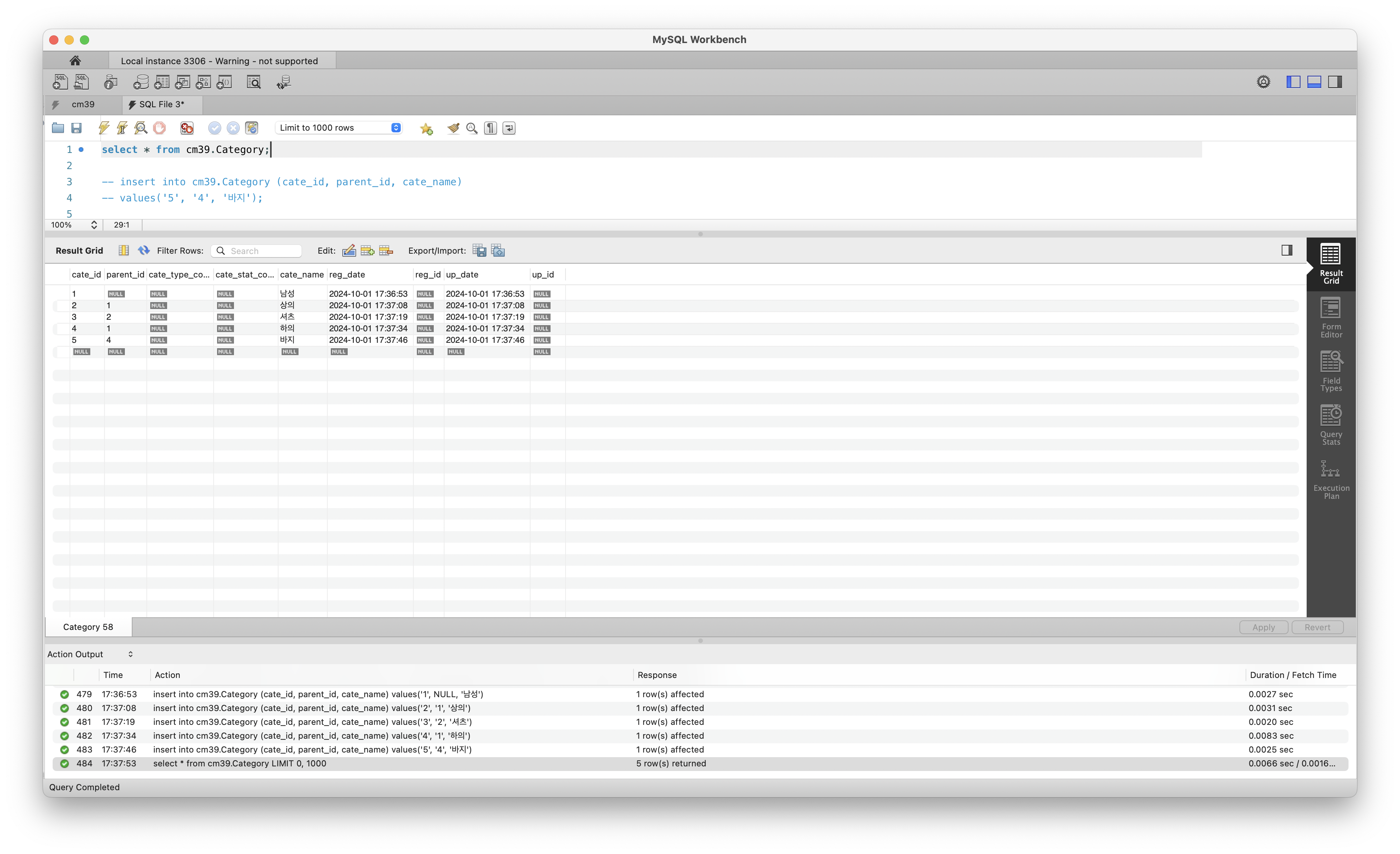The height and width of the screenshot is (854, 1400).
Task: Sort by the cate_name column header
Action: tap(302, 275)
